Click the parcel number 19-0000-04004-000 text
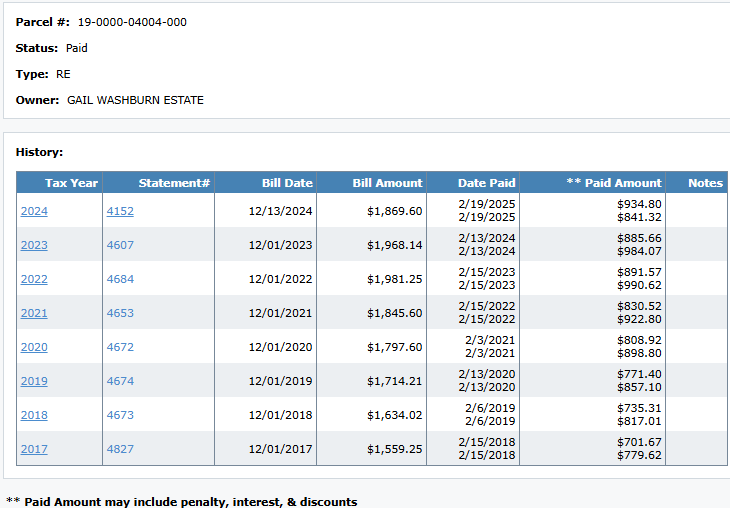This screenshot has height=508, width=730. tap(132, 22)
